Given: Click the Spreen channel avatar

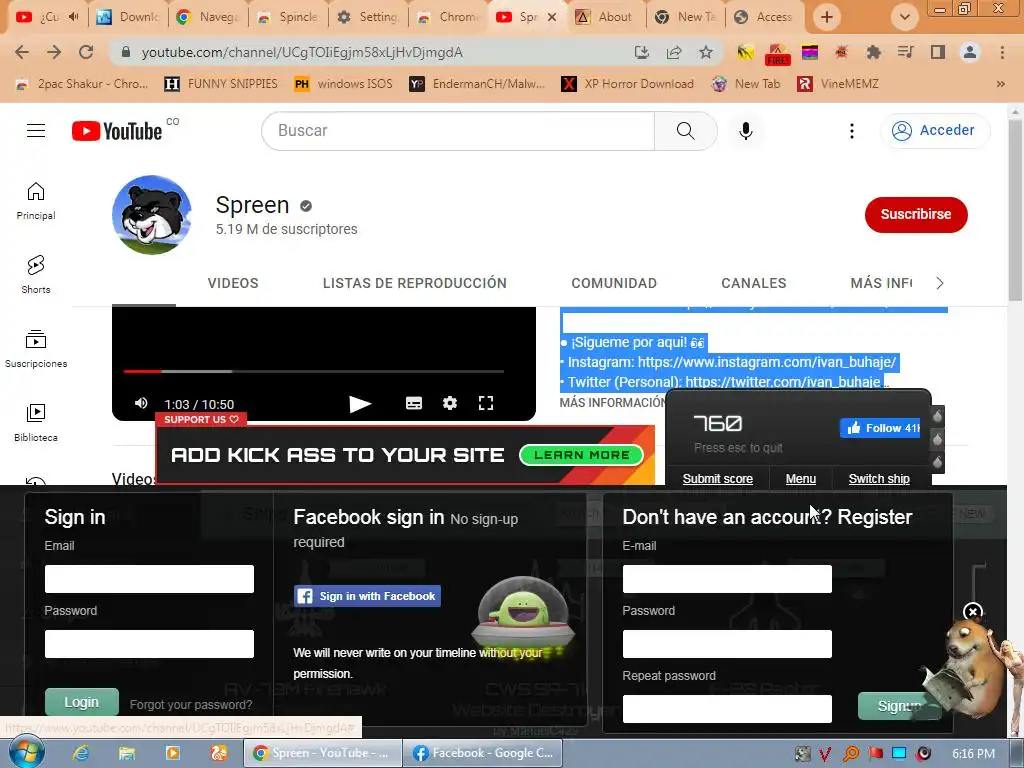Looking at the screenshot, I should coord(152,214).
